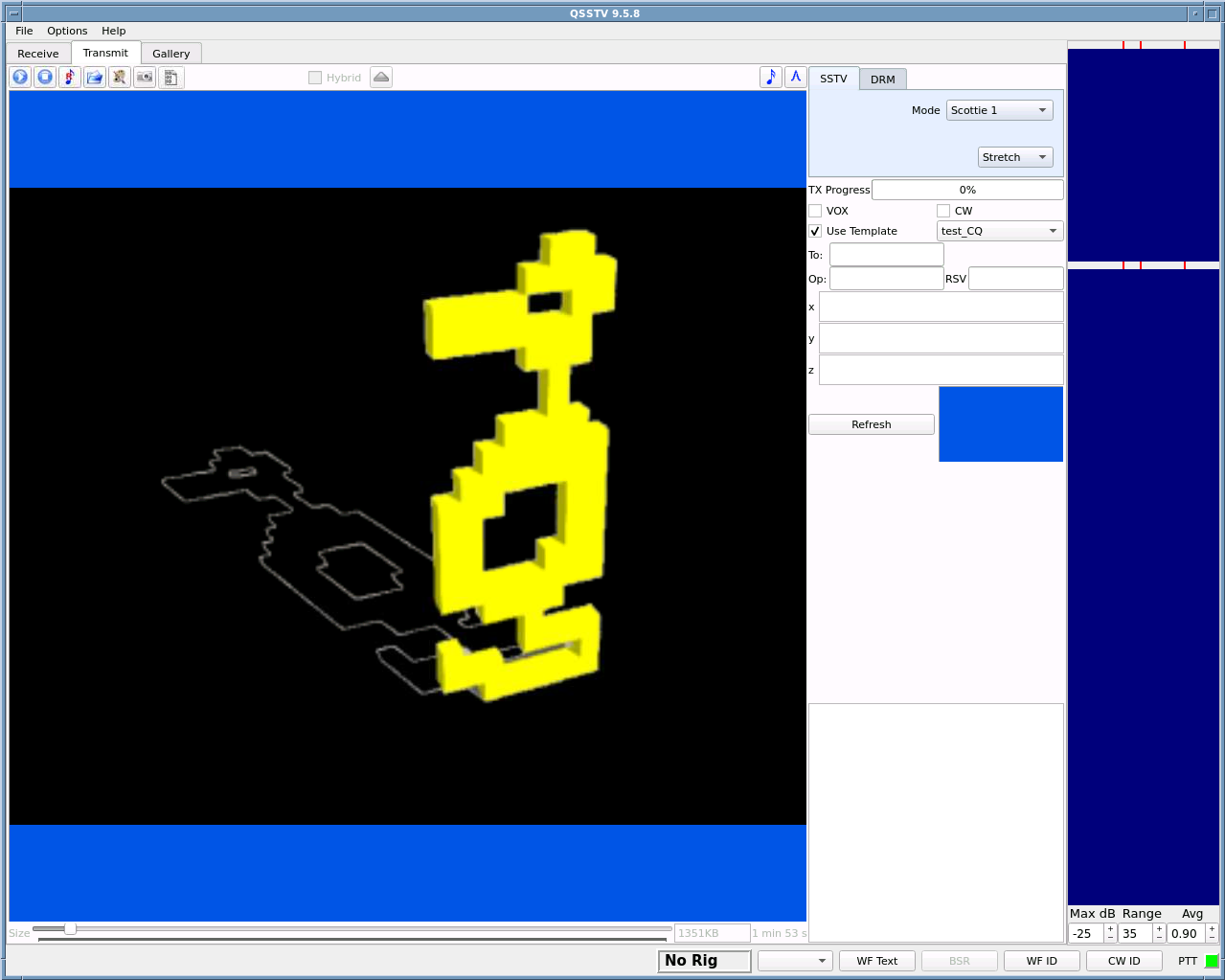This screenshot has width=1225, height=980.
Task: Click the binary file template icon
Action: point(170,77)
